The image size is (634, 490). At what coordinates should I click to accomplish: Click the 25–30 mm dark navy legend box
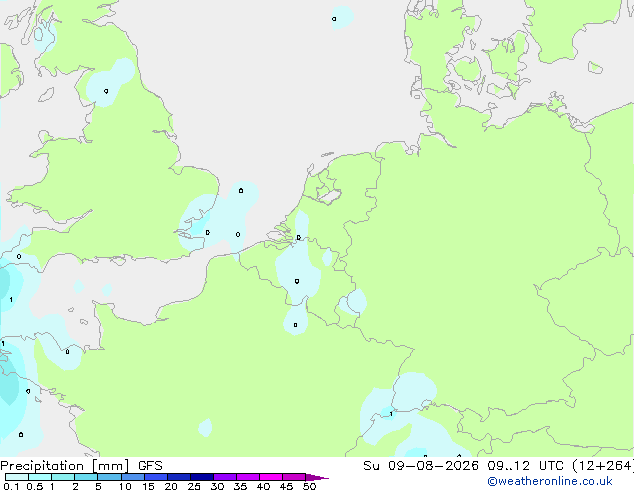202,477
